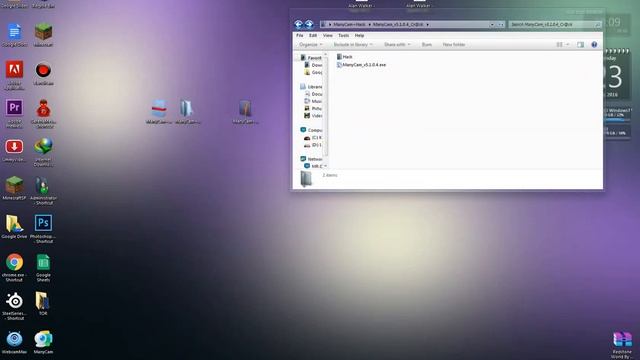
Task: Open Videos library in navigation pane
Action: tap(313, 116)
